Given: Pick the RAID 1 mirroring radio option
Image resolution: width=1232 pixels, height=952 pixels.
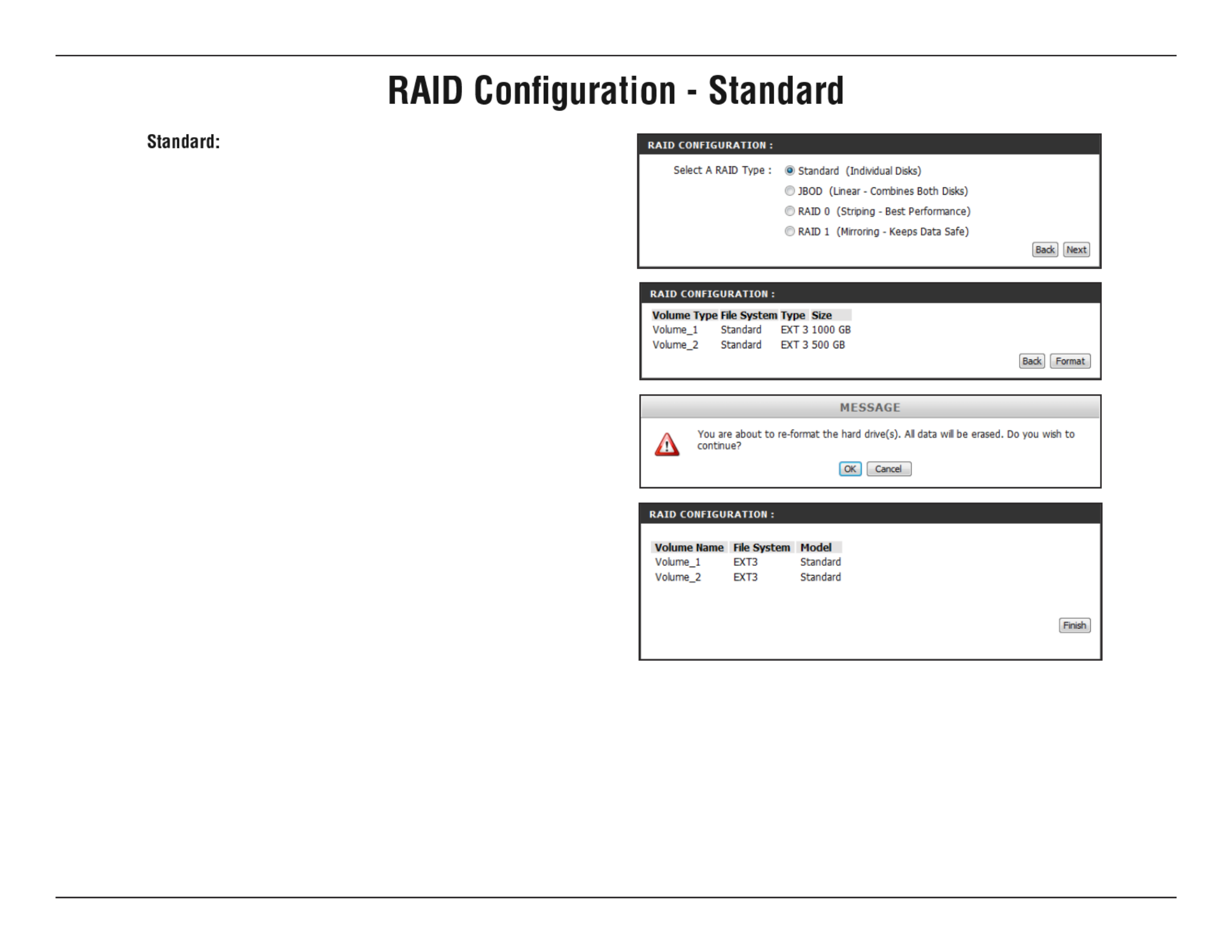Looking at the screenshot, I should [x=789, y=231].
